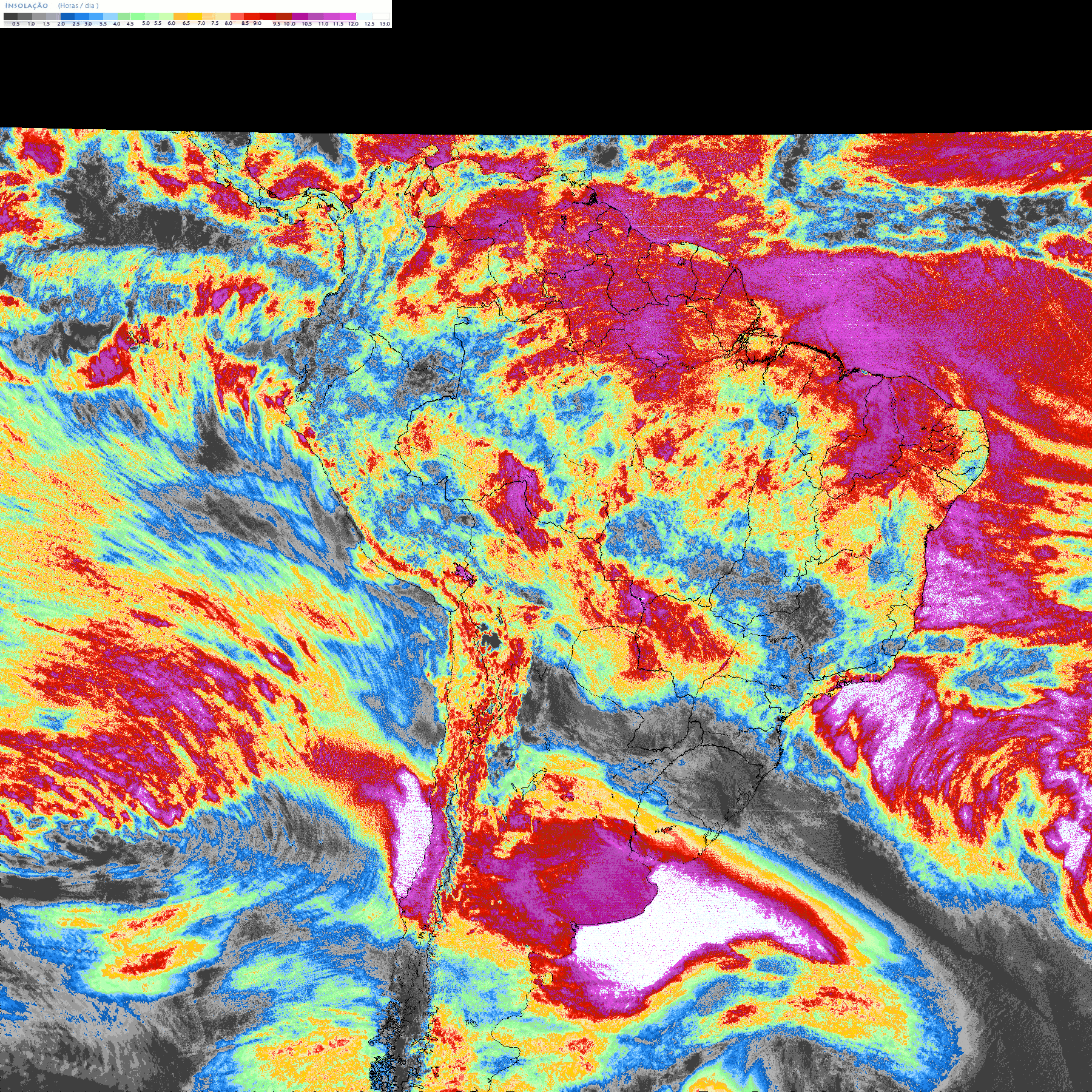Pick the orange legend swatch before 6.5
This screenshot has height=1092, width=1092.
click(180, 16)
